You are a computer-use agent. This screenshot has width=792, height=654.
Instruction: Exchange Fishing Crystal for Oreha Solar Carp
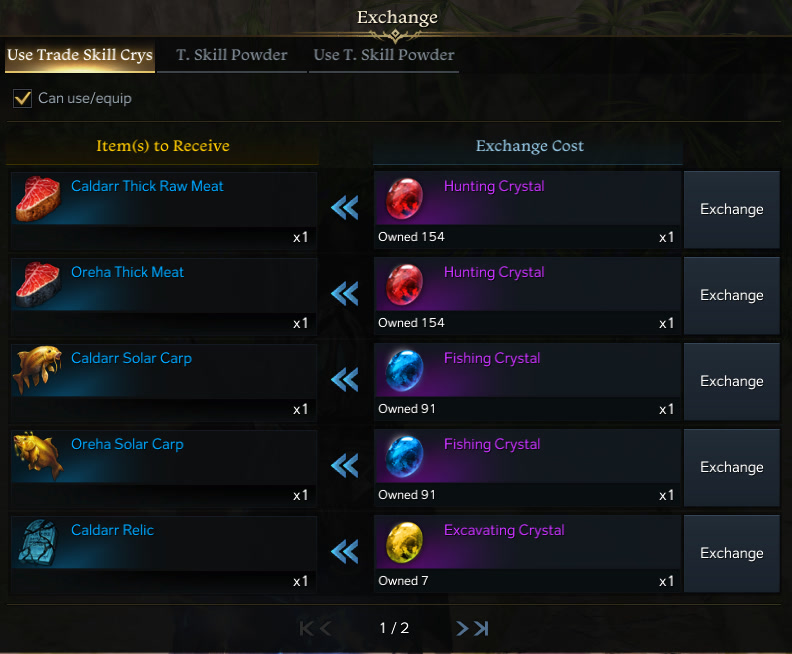[731, 467]
